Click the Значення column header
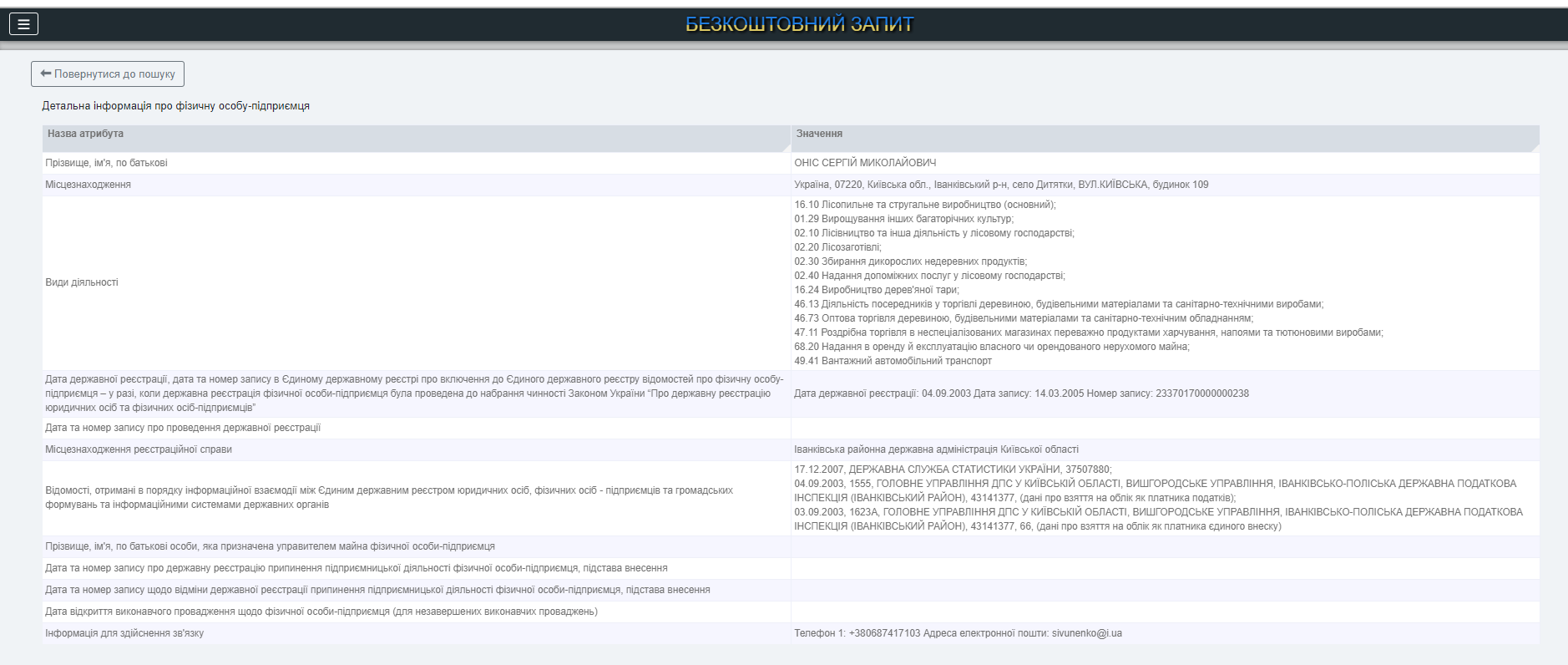Viewport: 1568px width, 665px height. tap(819, 134)
